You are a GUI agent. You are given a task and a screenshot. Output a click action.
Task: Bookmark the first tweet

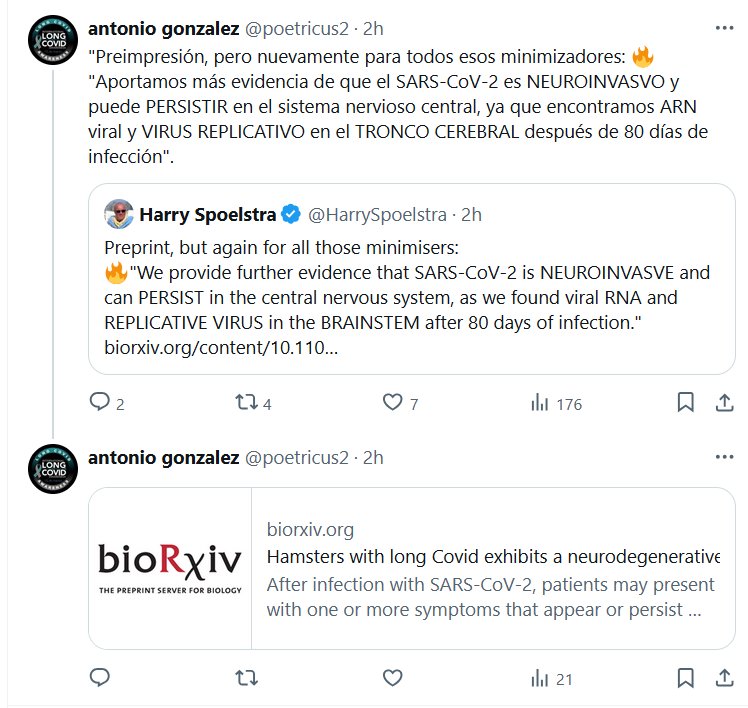[x=685, y=403]
